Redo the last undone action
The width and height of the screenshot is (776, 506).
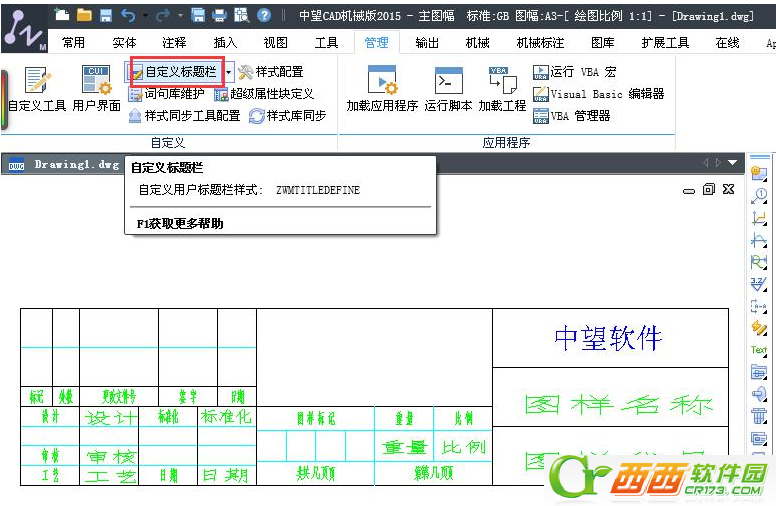coord(162,16)
